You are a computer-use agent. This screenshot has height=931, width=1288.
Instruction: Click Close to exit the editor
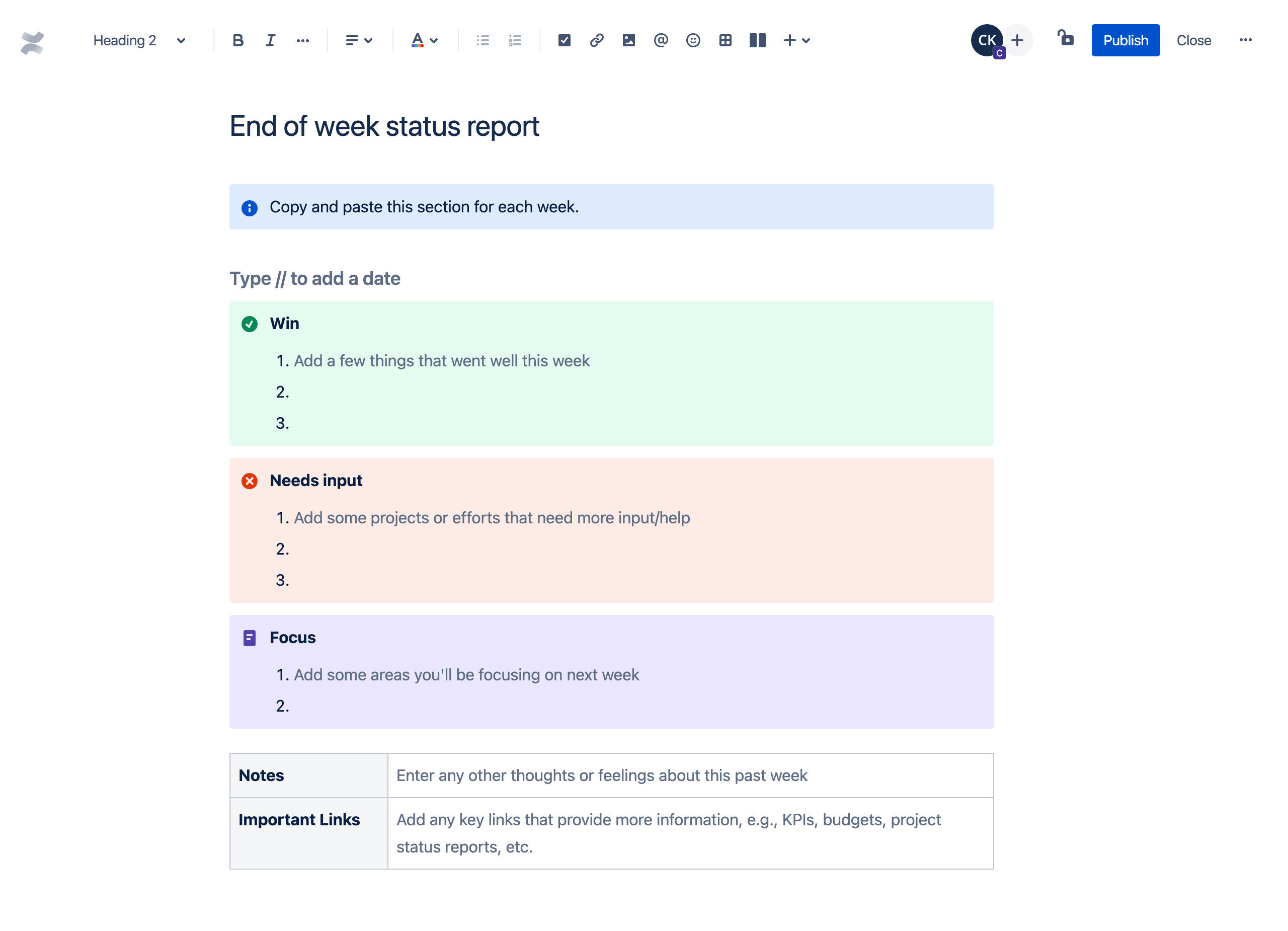click(1193, 40)
